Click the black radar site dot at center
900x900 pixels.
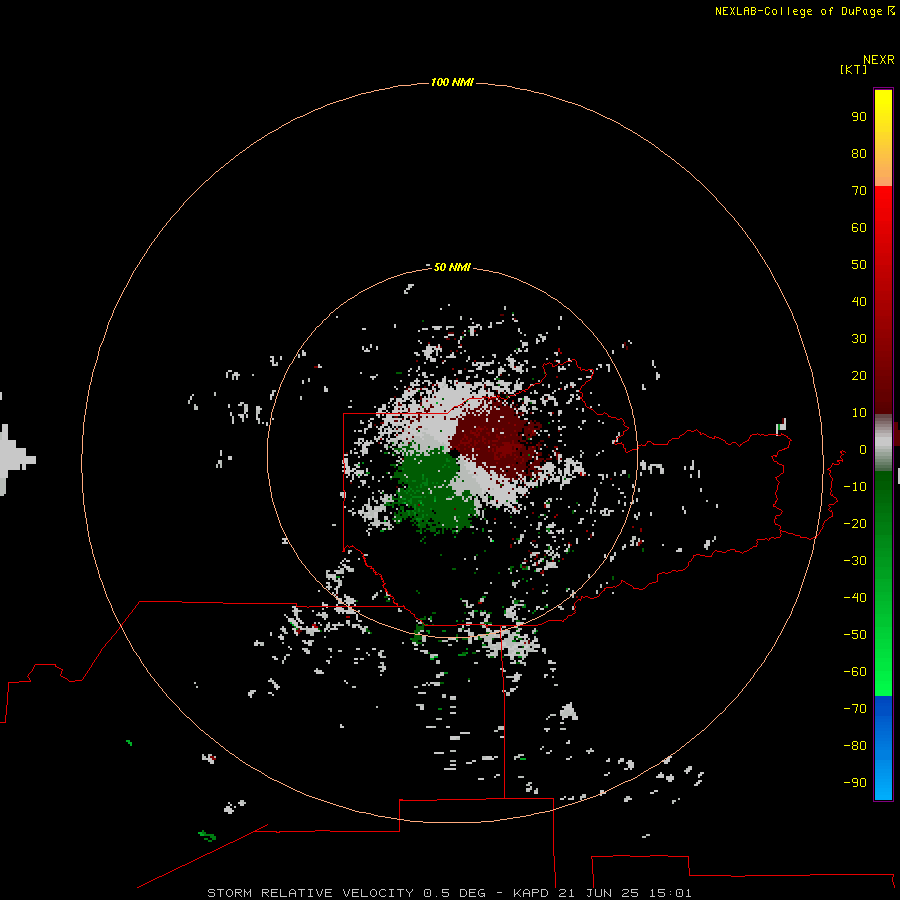point(454,453)
